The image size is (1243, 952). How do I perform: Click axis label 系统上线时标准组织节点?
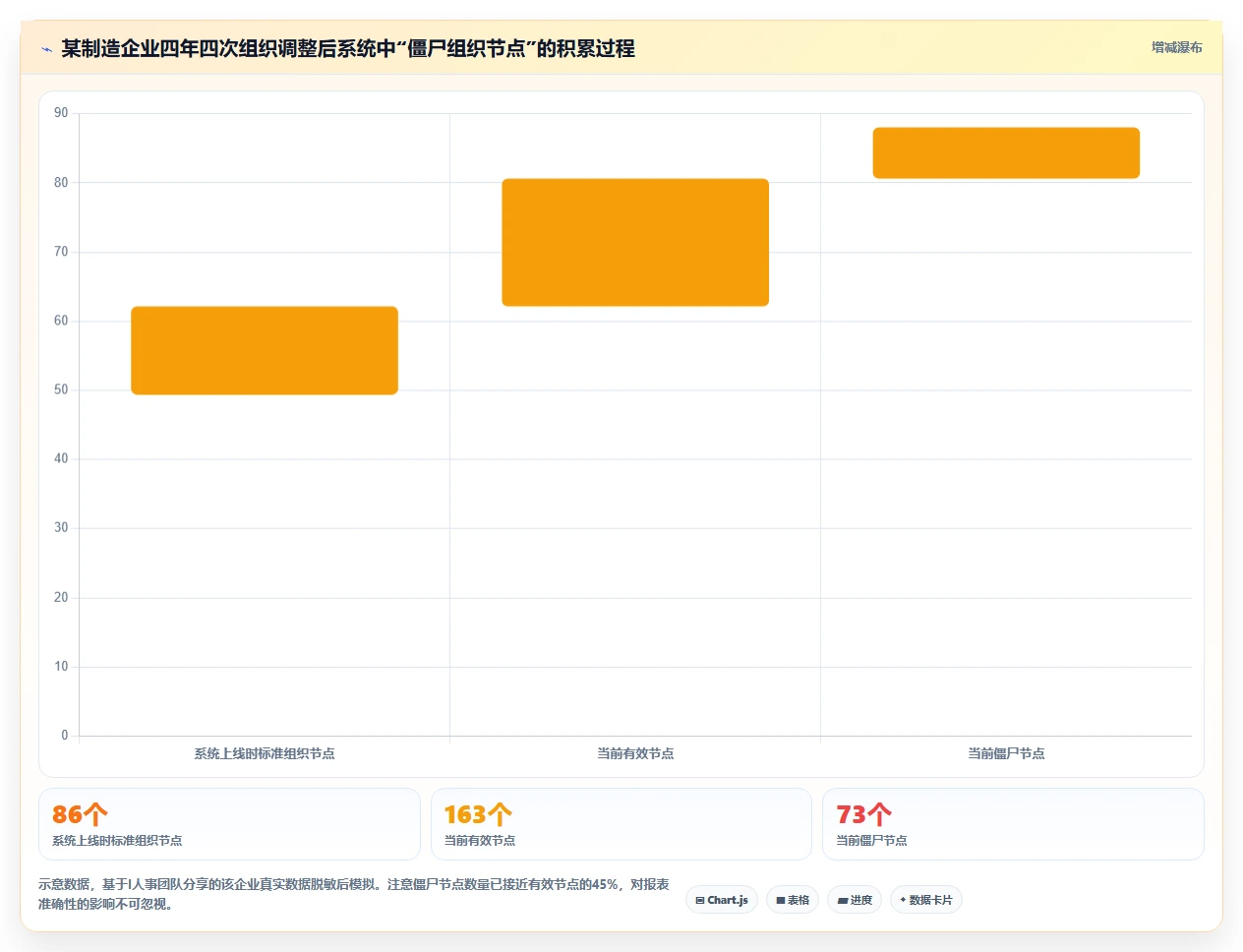[x=265, y=753]
